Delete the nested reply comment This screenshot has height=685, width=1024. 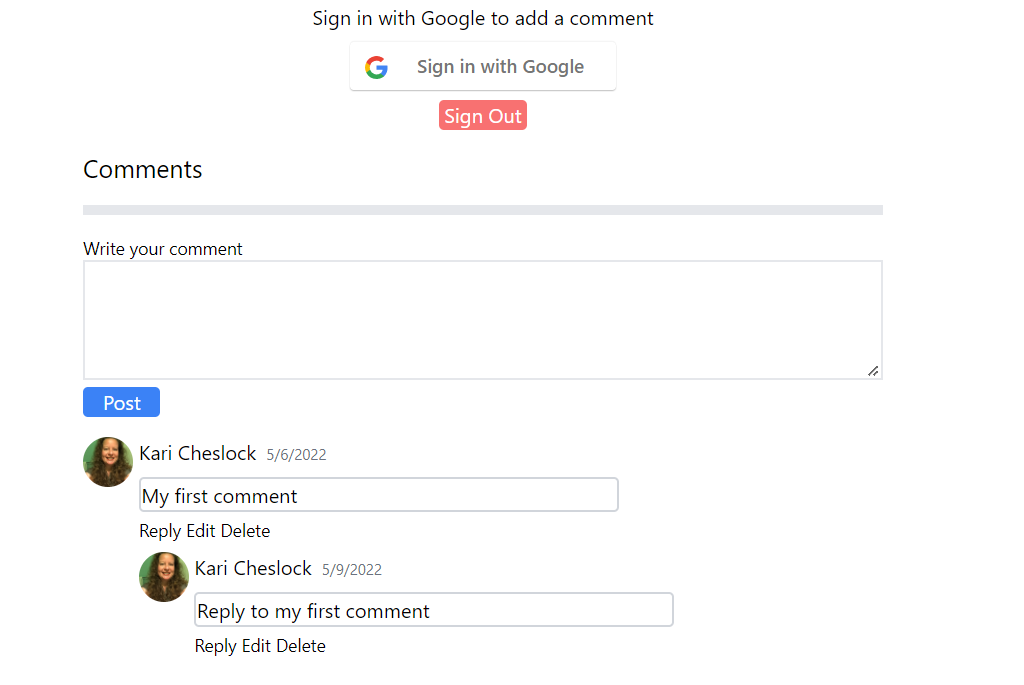pyautogui.click(x=301, y=646)
